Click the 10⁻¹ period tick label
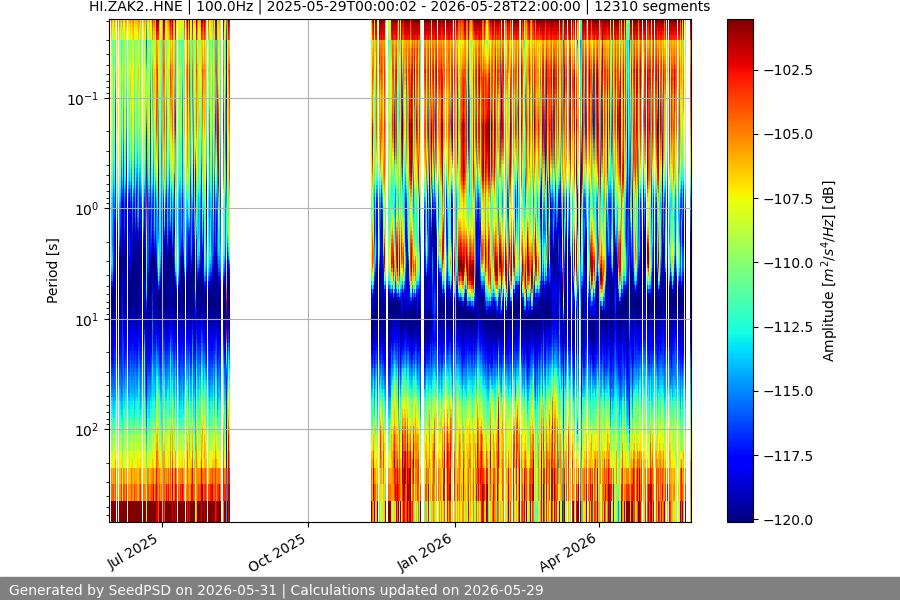The width and height of the screenshot is (900, 600). [82, 99]
